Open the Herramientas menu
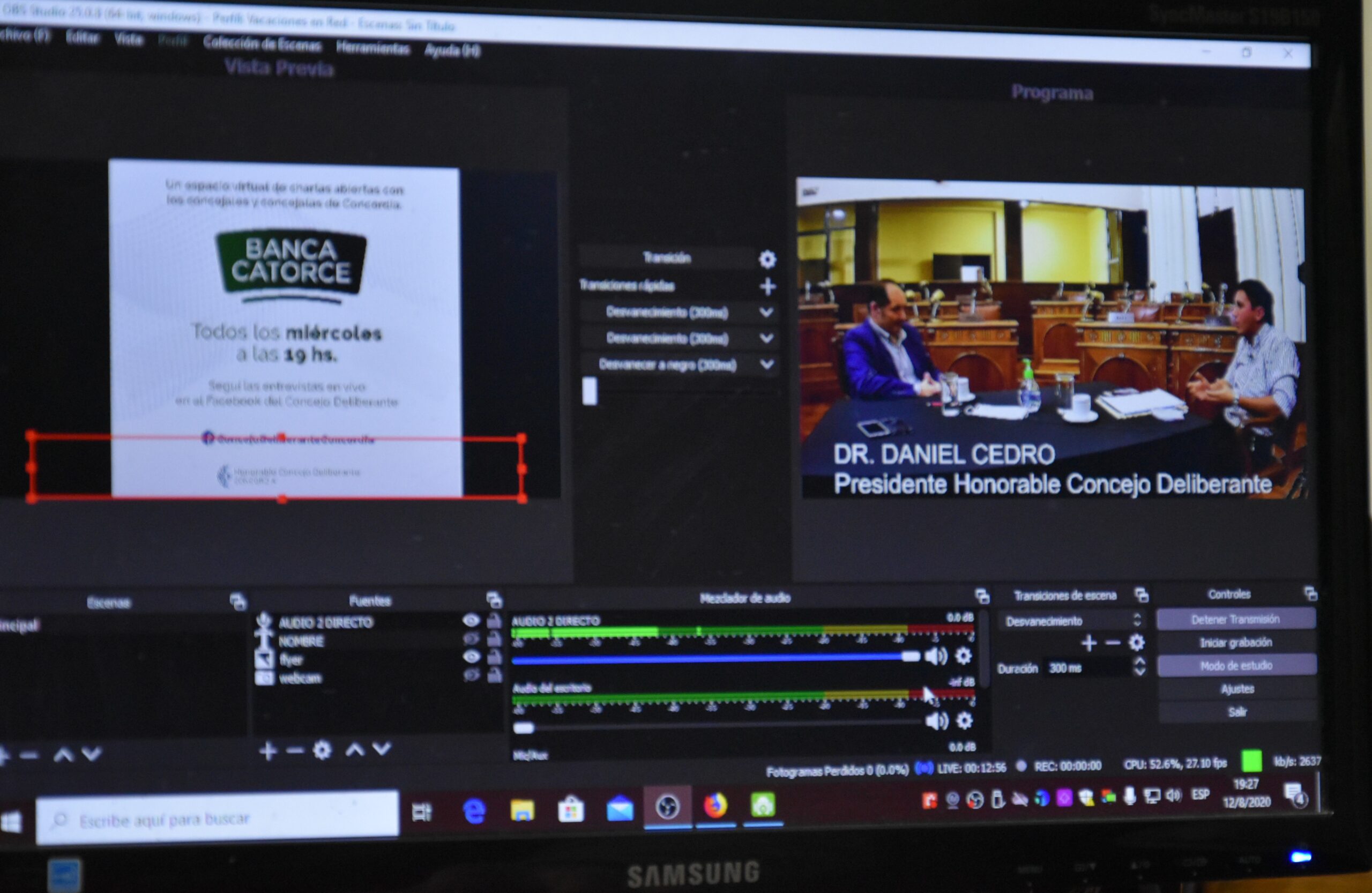 point(372,48)
